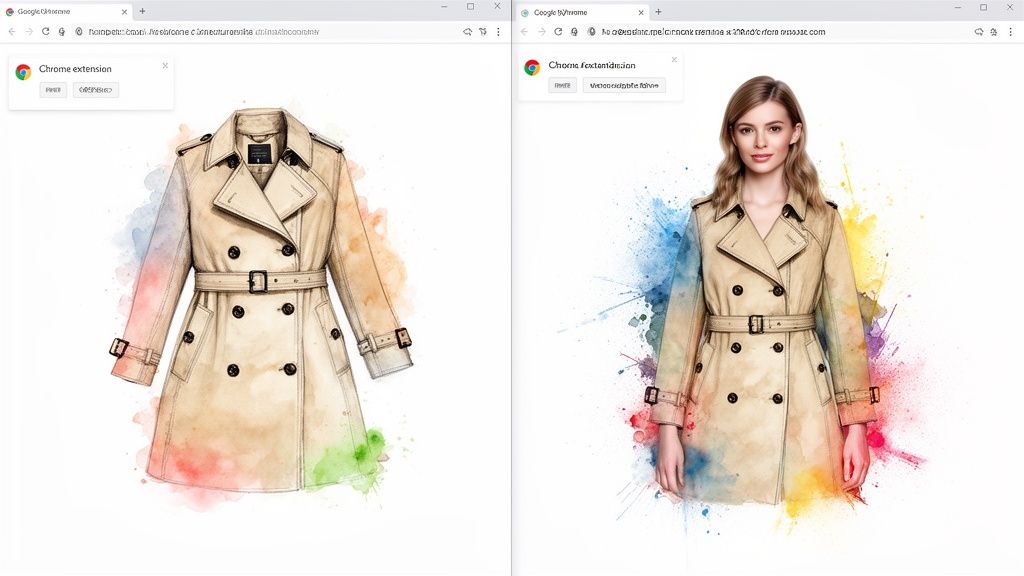Image resolution: width=1024 pixels, height=576 pixels.
Task: Click the cloud toolbar icon in left window
Action: [x=468, y=31]
